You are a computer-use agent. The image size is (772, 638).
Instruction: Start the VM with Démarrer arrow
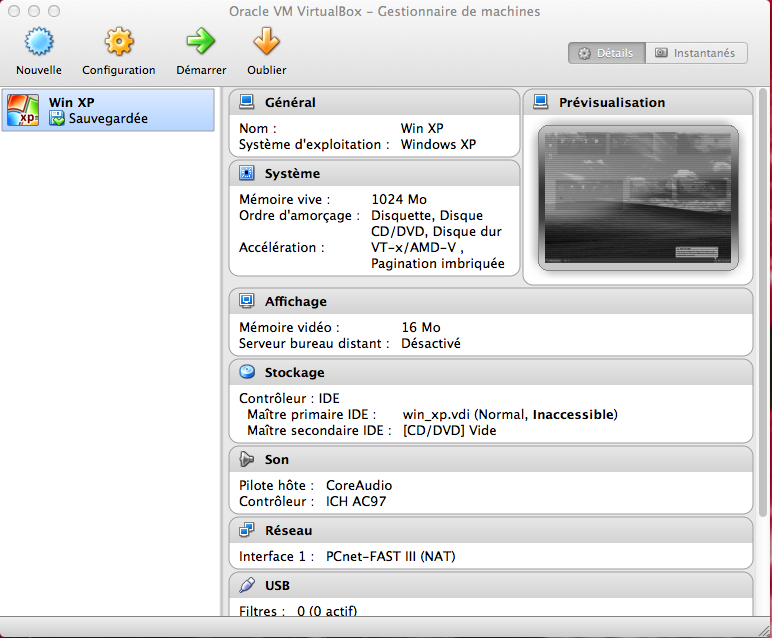click(x=201, y=41)
